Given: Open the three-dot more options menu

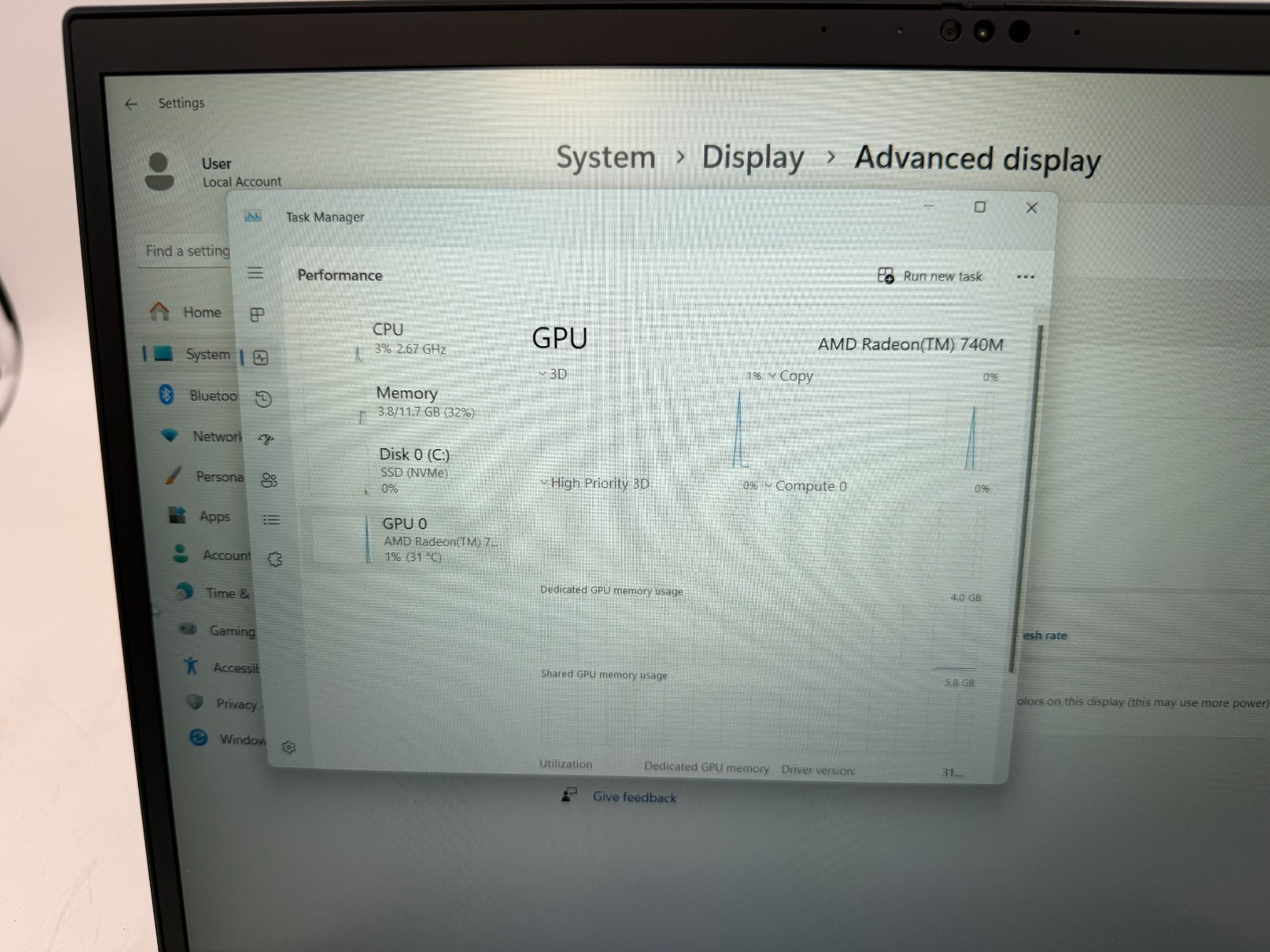Looking at the screenshot, I should [1026, 277].
